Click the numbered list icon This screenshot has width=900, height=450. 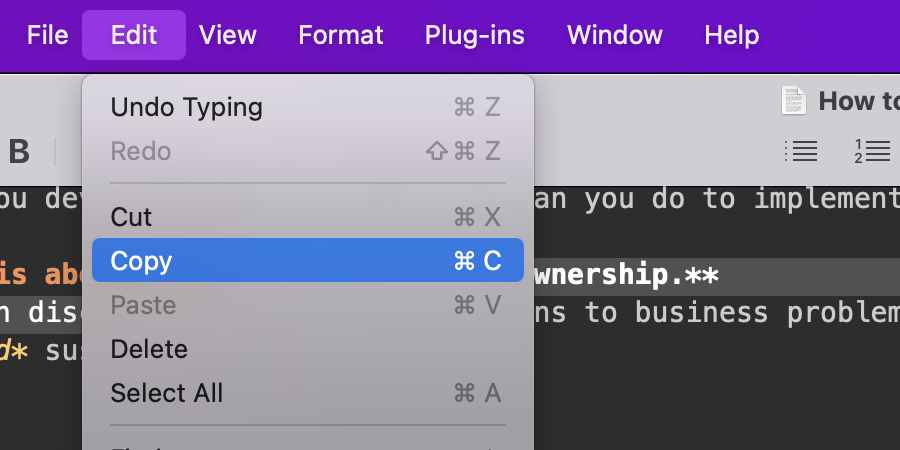point(872,151)
